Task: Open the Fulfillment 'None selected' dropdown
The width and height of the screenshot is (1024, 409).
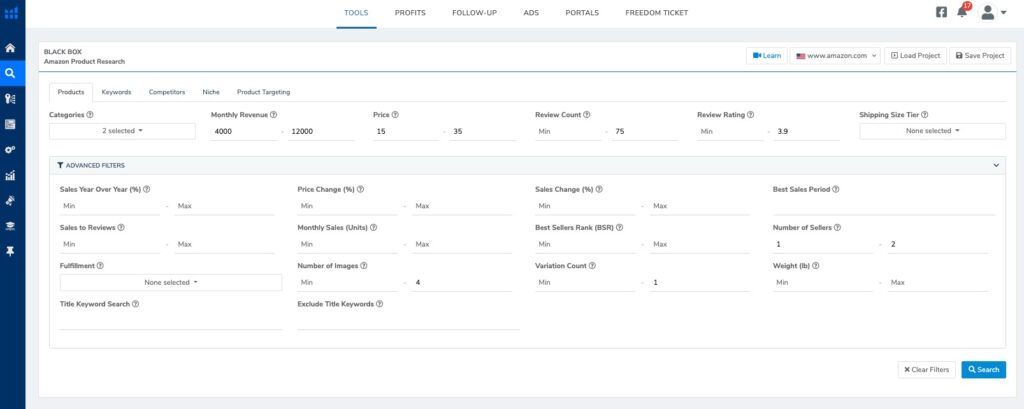Action: click(171, 282)
